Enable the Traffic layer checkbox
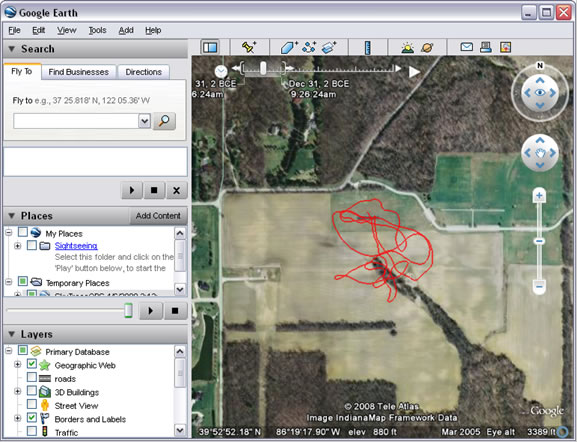 pos(32,431)
